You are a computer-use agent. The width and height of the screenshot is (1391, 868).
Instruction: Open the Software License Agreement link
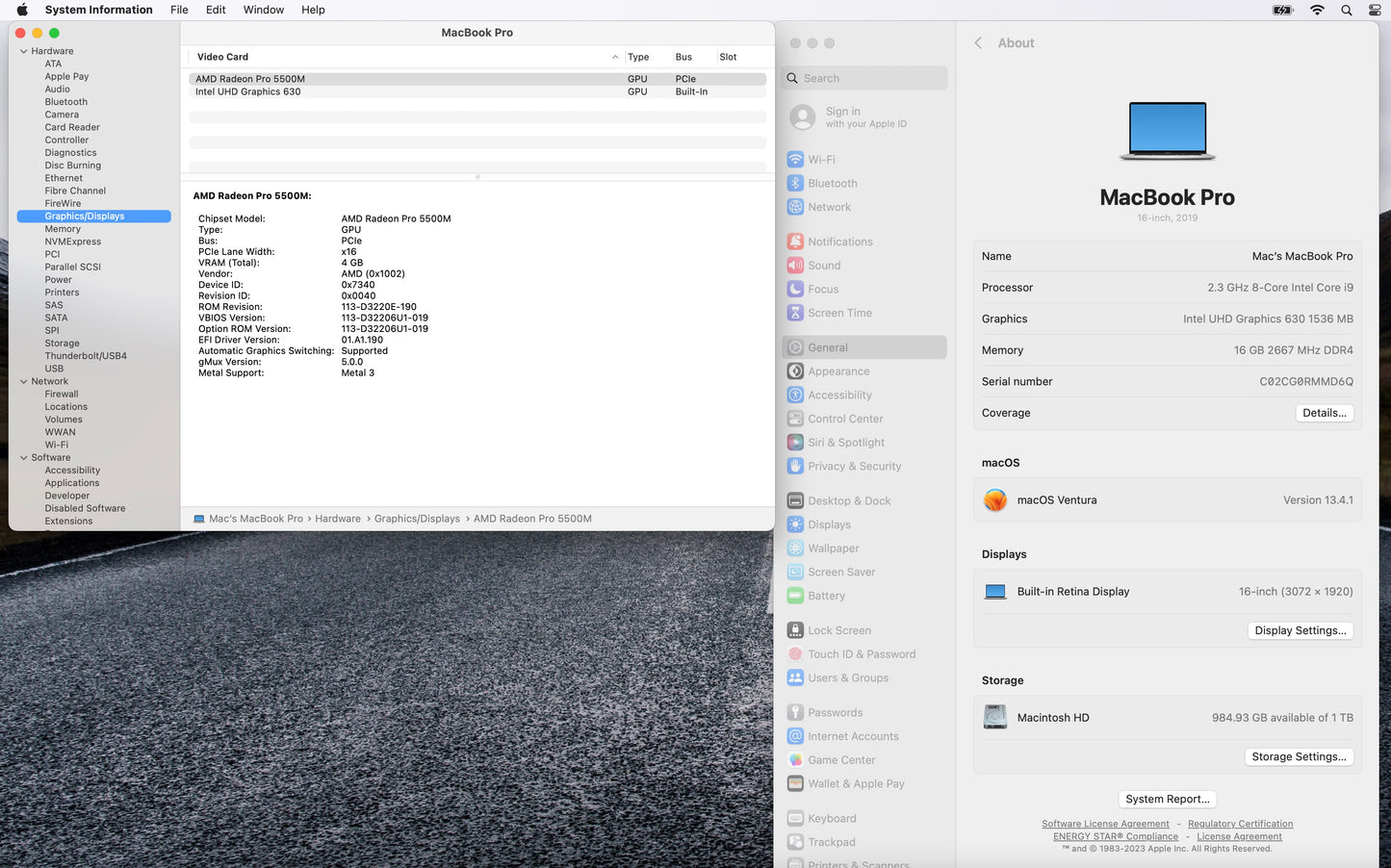tap(1105, 824)
